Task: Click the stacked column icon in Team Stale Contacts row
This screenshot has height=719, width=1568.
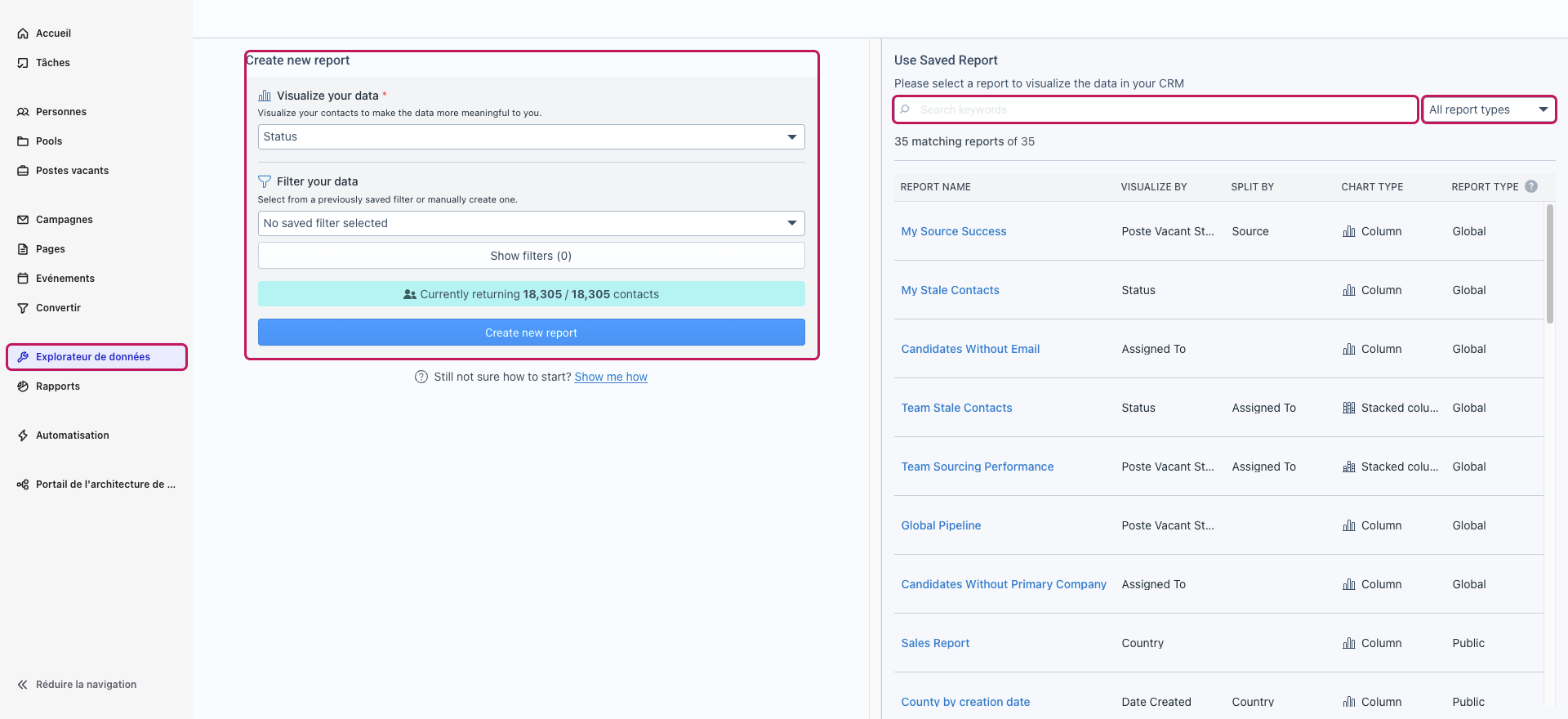Action: 1349,408
